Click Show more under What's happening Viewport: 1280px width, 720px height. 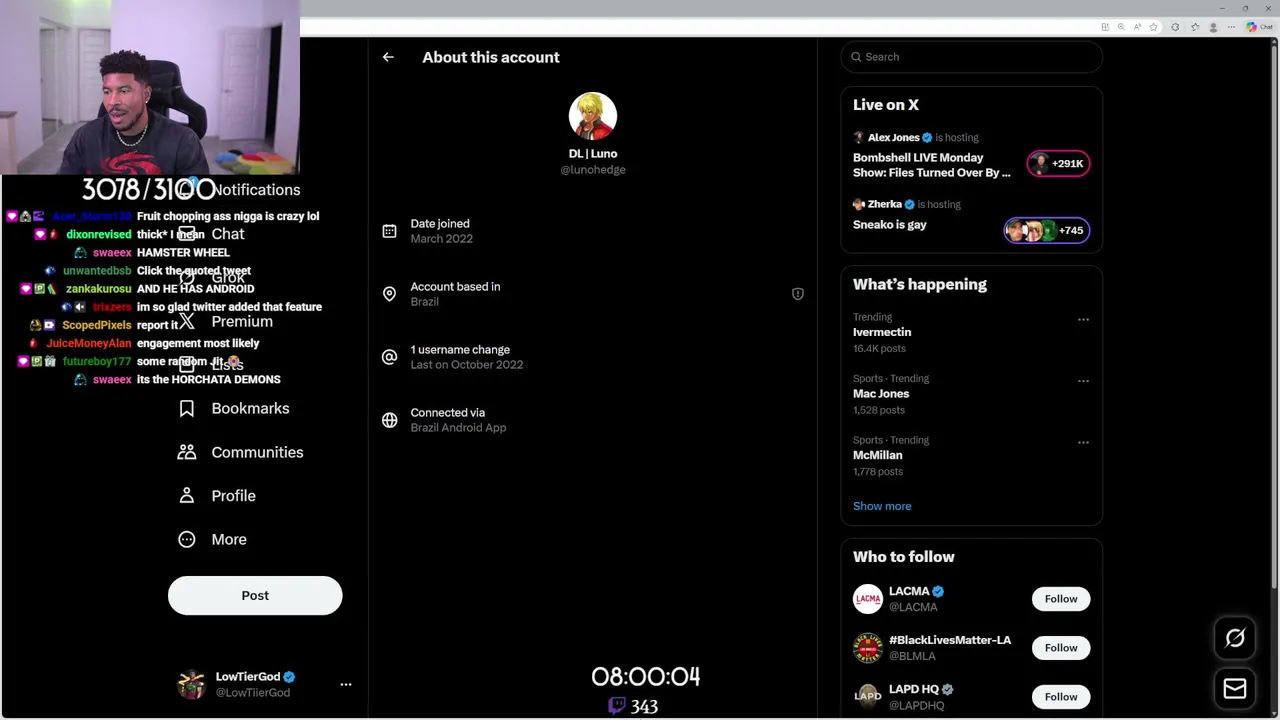pos(882,506)
